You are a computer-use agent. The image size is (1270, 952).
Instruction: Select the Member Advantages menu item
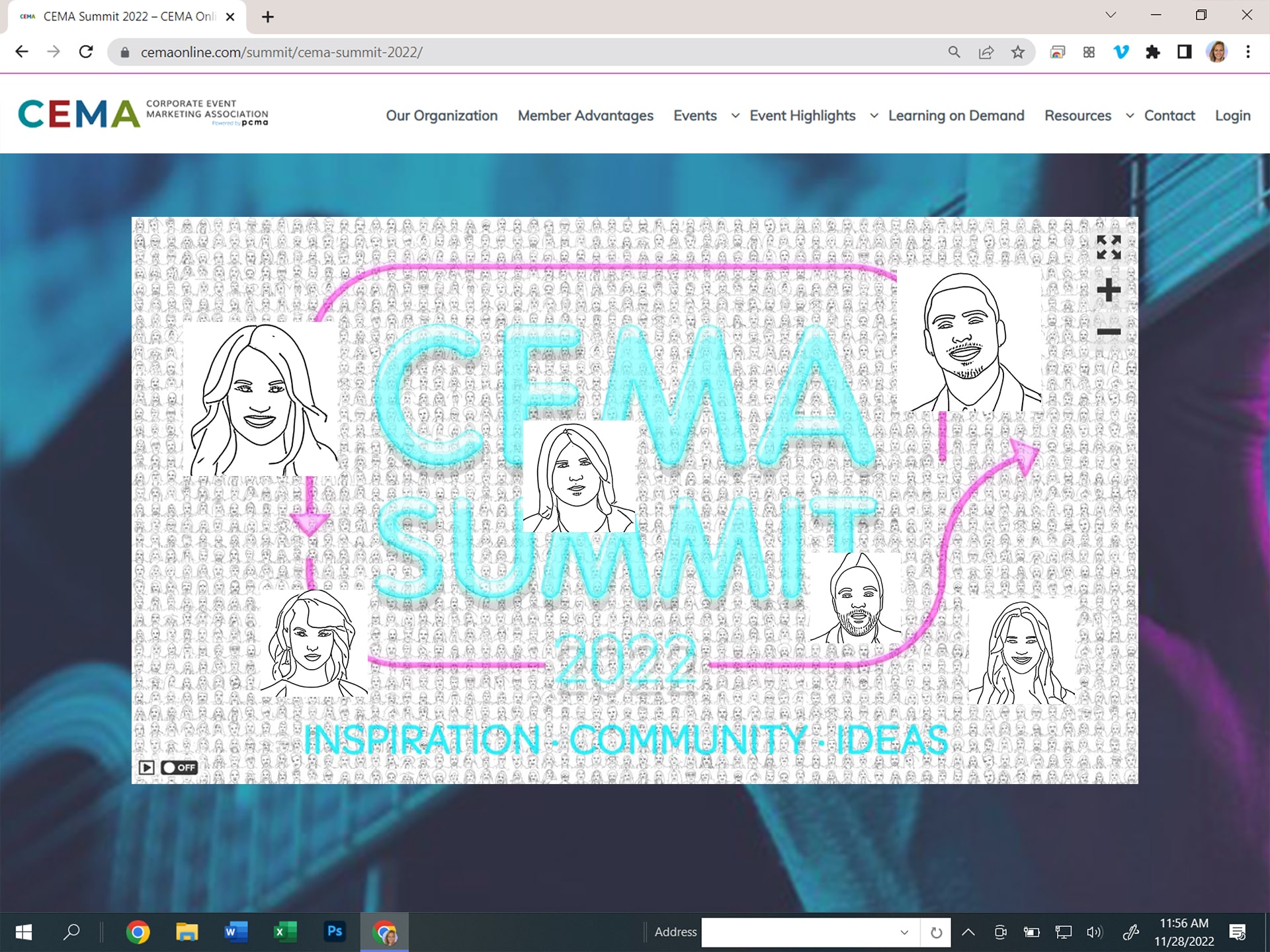(x=585, y=115)
